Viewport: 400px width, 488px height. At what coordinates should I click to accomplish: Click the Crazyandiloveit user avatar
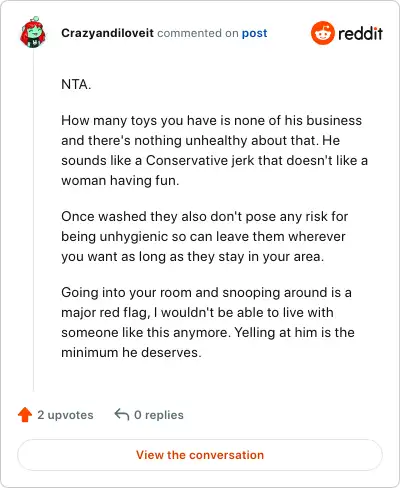click(33, 32)
